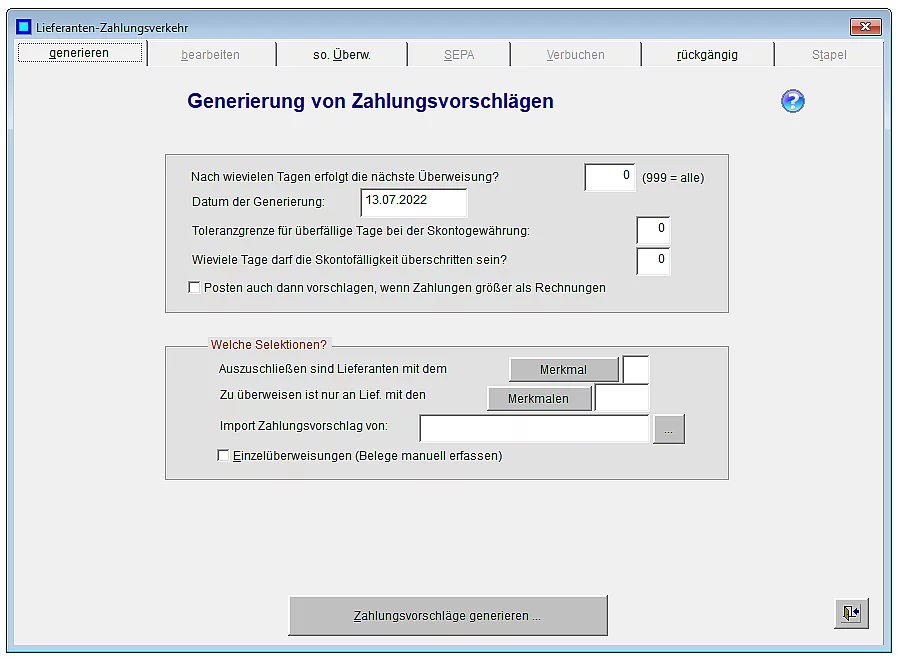Close the Lieferanten-Zahlungsverkehr window
The width and height of the screenshot is (897, 658).
pos(864,27)
